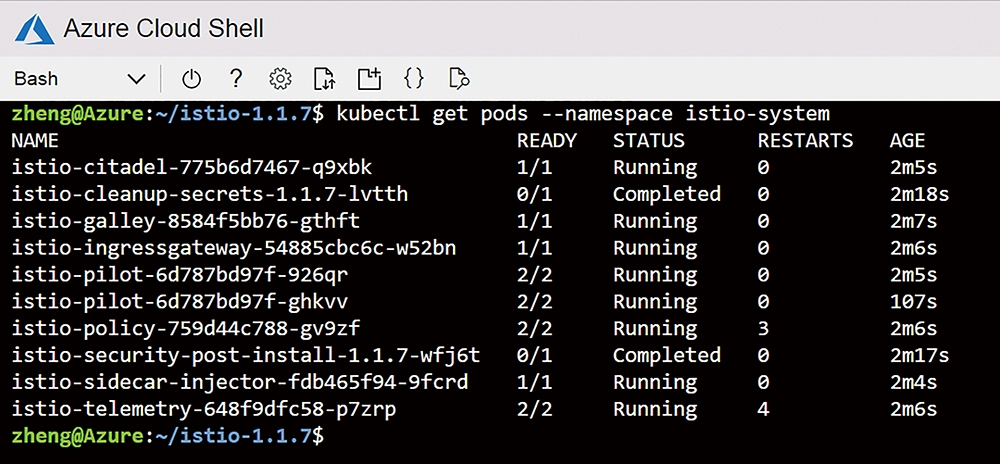
Task: Select pod name istio-telemetry-648f9dfc58-p7zrp
Action: (x=204, y=409)
